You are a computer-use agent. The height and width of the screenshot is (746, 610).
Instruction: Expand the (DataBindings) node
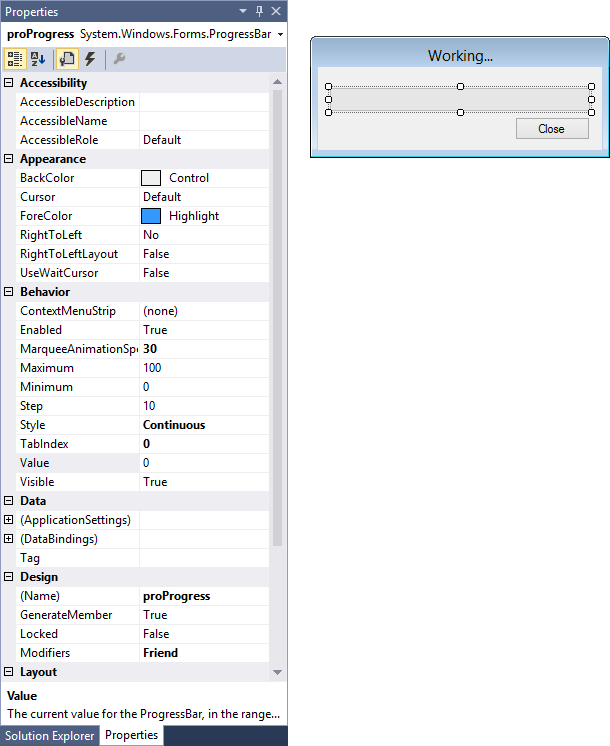tap(9, 539)
